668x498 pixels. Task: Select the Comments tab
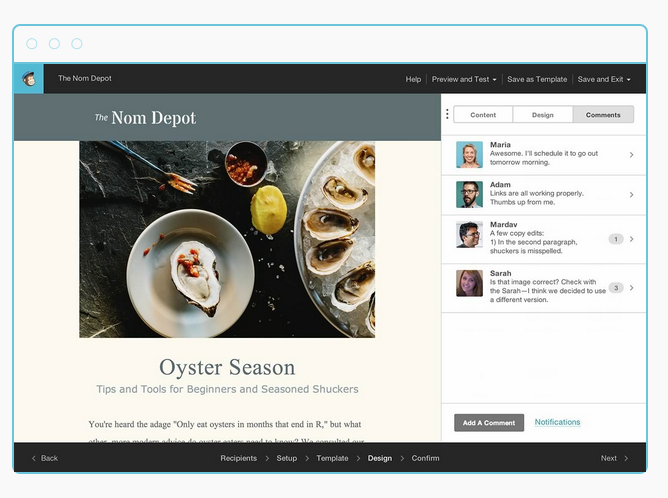click(x=603, y=115)
